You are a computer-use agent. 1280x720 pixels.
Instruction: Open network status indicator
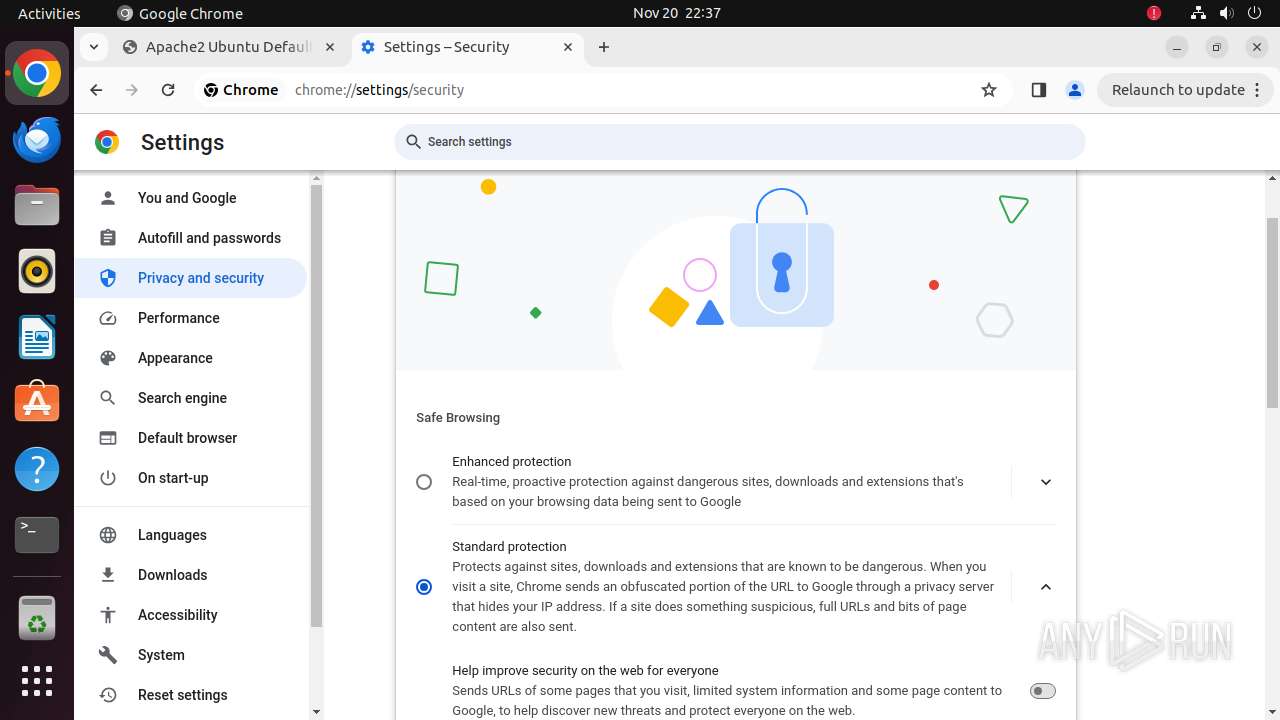click(x=1198, y=13)
